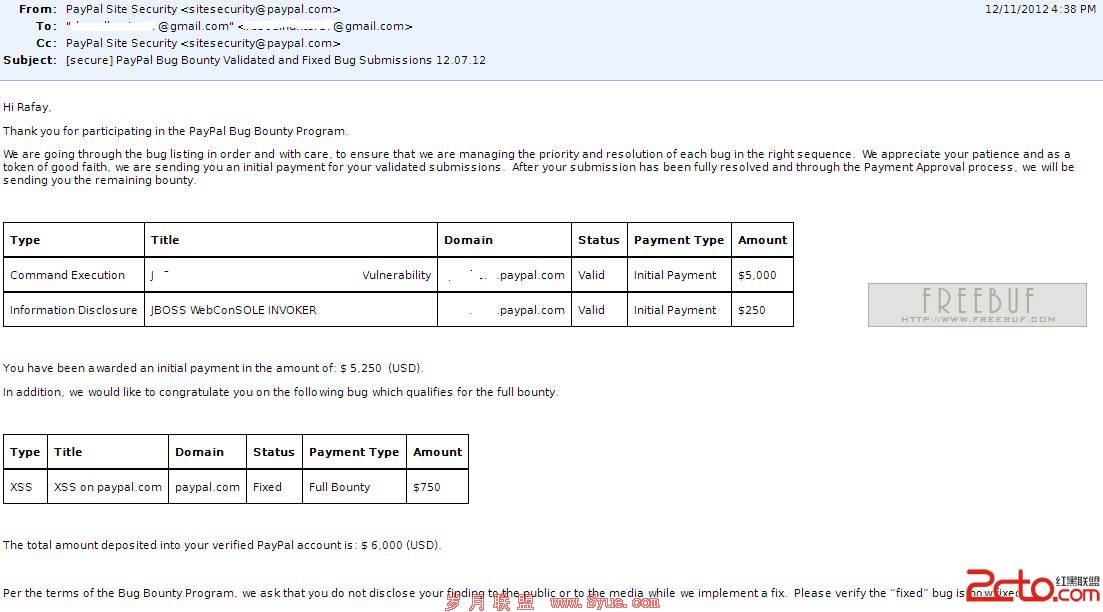Click the domain cell in the Command Execution row

(504, 275)
